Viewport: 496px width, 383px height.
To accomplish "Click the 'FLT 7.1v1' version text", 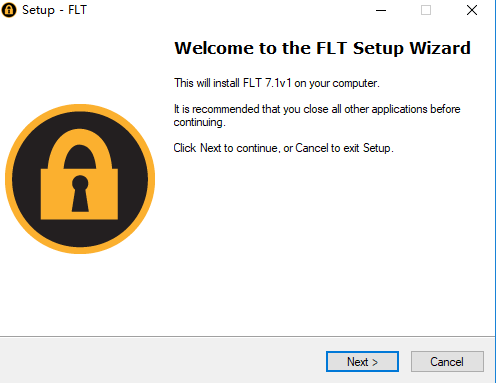I will click(x=267, y=83).
